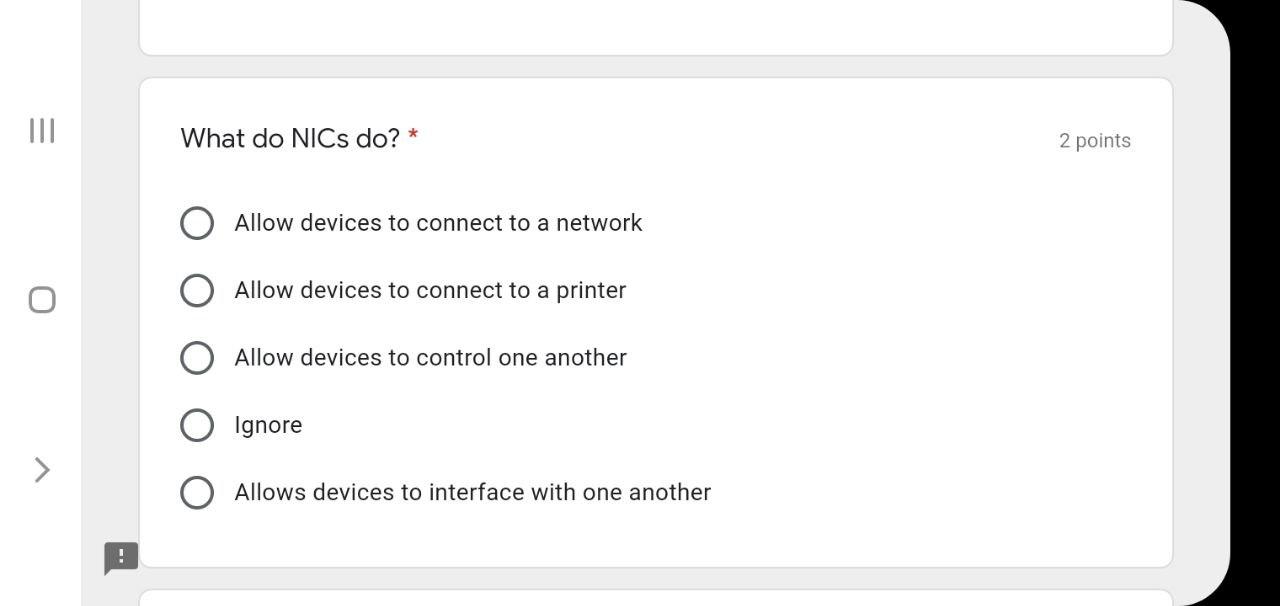1280x606 pixels.
Task: Tap the card below the NICs question
Action: tap(656, 598)
